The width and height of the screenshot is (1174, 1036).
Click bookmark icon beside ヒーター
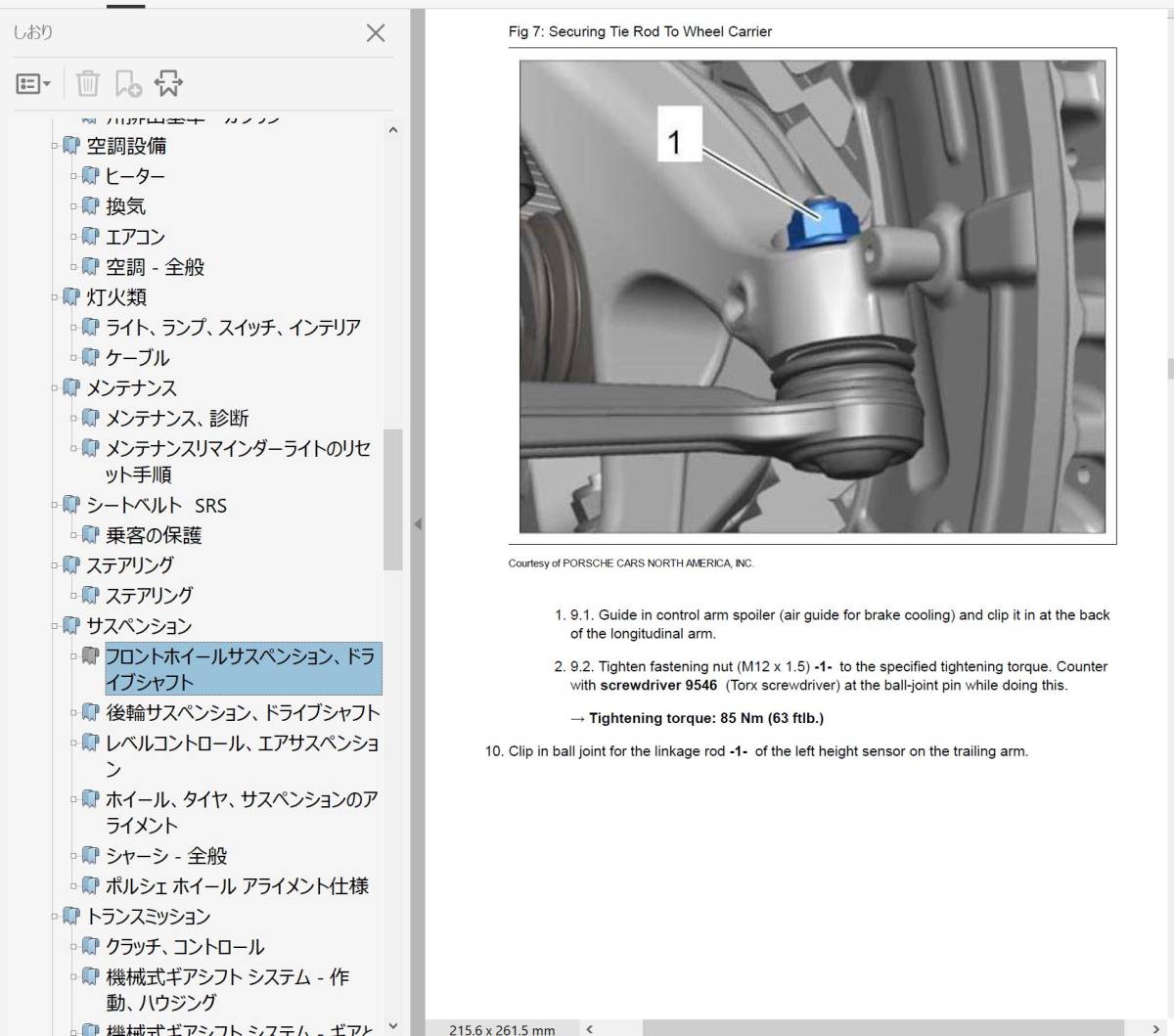click(91, 176)
